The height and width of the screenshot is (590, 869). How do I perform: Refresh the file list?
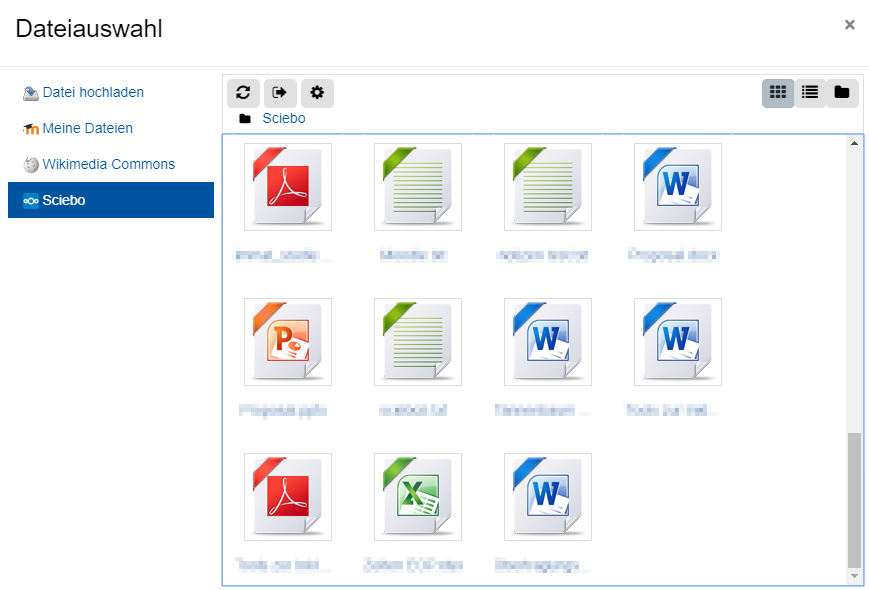coord(243,93)
